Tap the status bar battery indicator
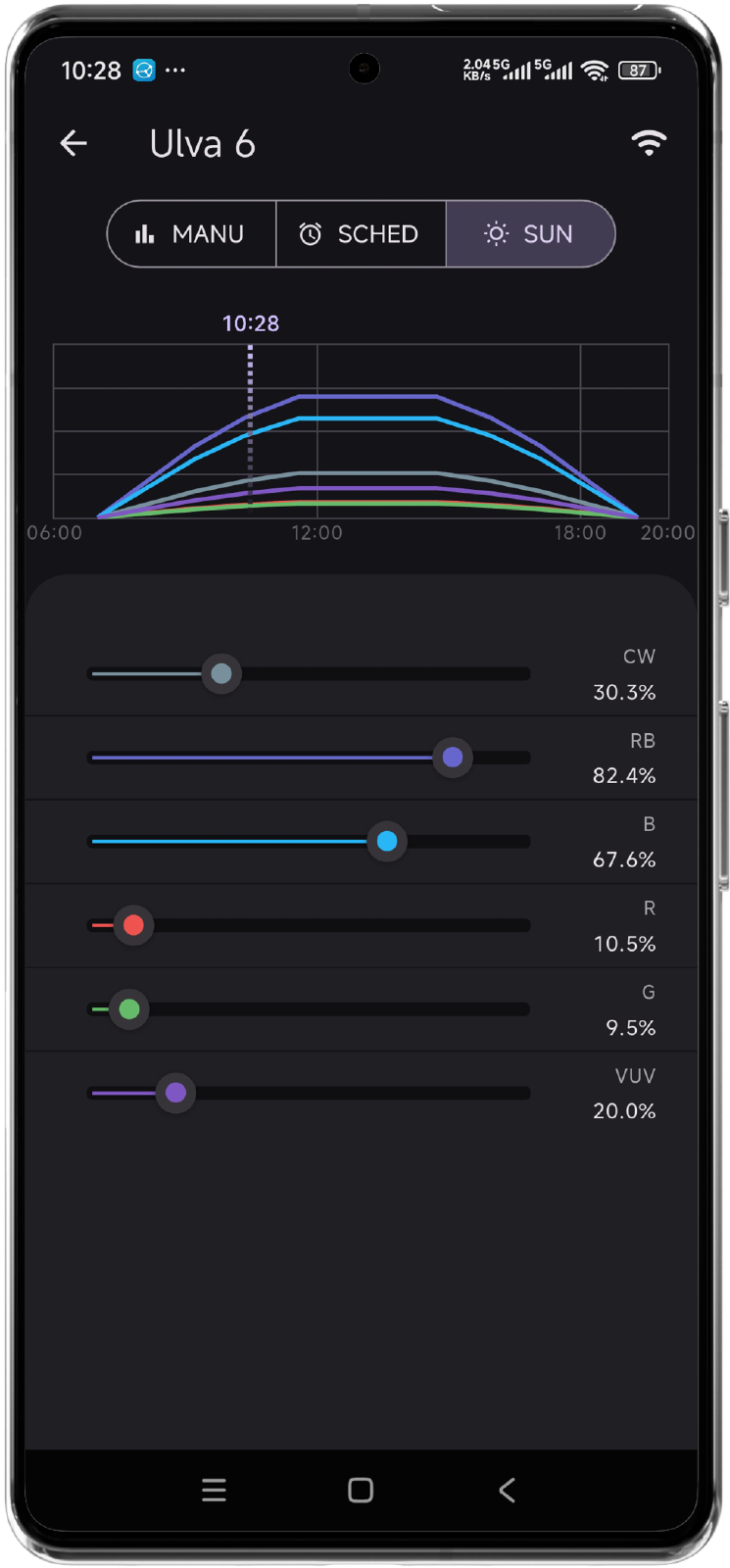Image resolution: width=730 pixels, height=1568 pixels. [x=640, y=71]
